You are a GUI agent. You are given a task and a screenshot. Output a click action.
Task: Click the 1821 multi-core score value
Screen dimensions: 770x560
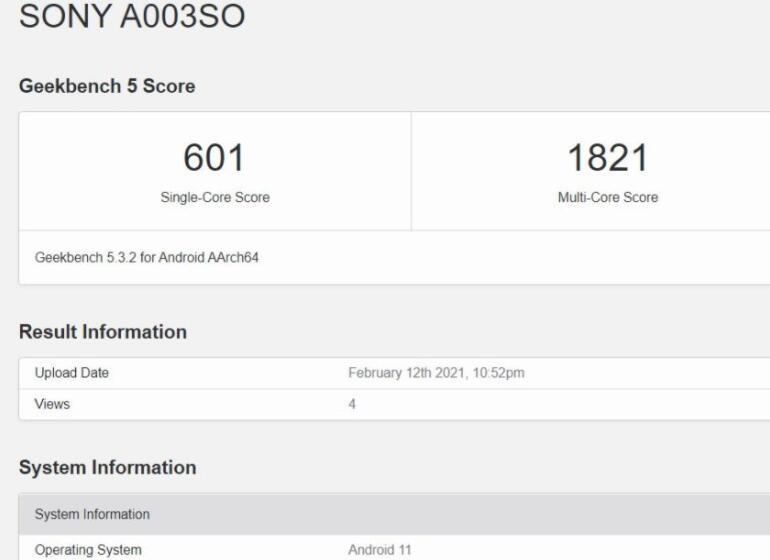[x=608, y=158]
